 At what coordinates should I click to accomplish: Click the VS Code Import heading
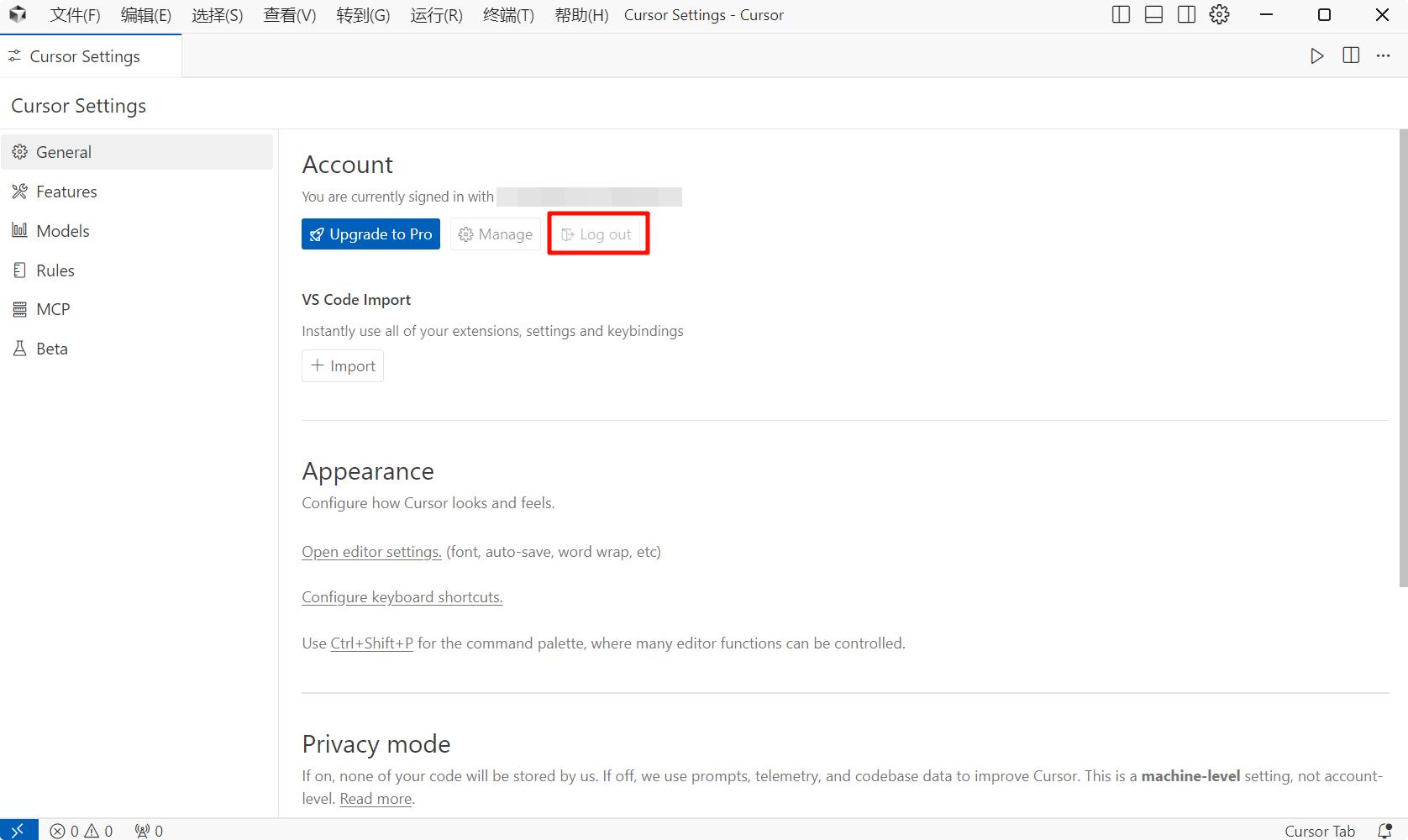[x=356, y=300]
